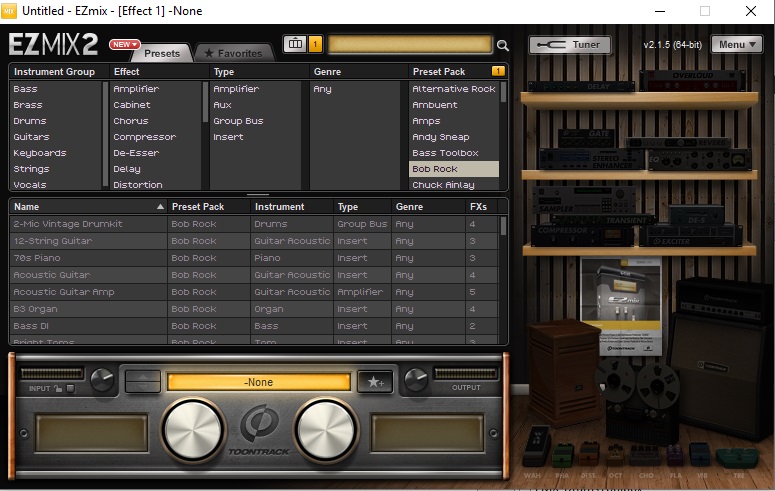Choose Aux in the Type filter
The width and height of the screenshot is (775, 491).
[x=222, y=105]
